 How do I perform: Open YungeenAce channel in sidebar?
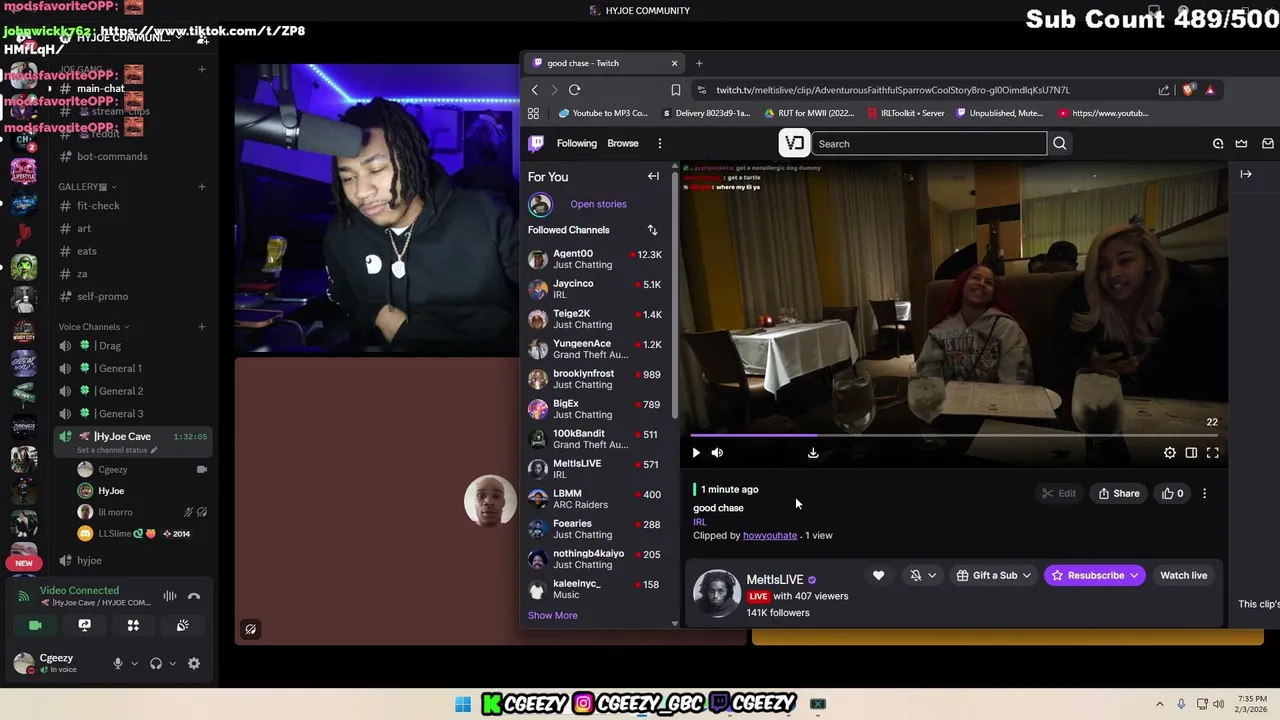[x=595, y=349]
